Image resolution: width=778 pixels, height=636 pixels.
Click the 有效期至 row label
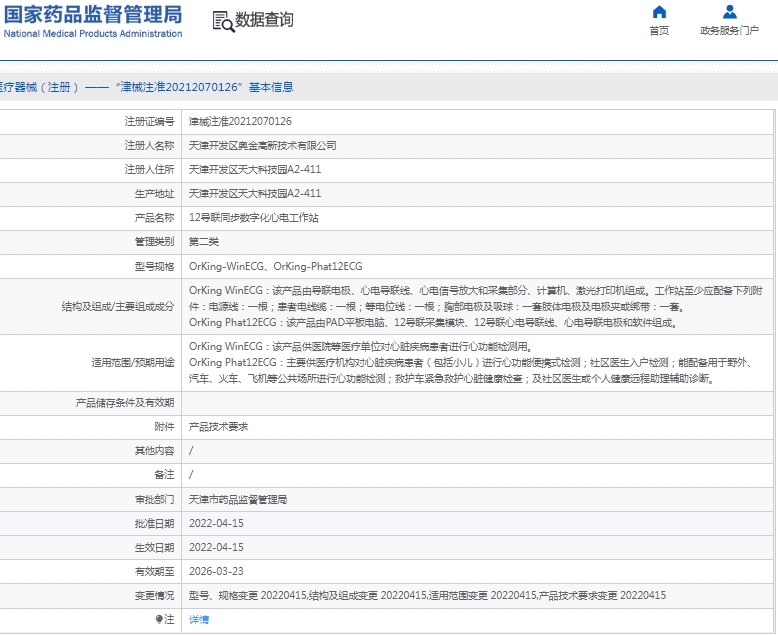pos(154,571)
